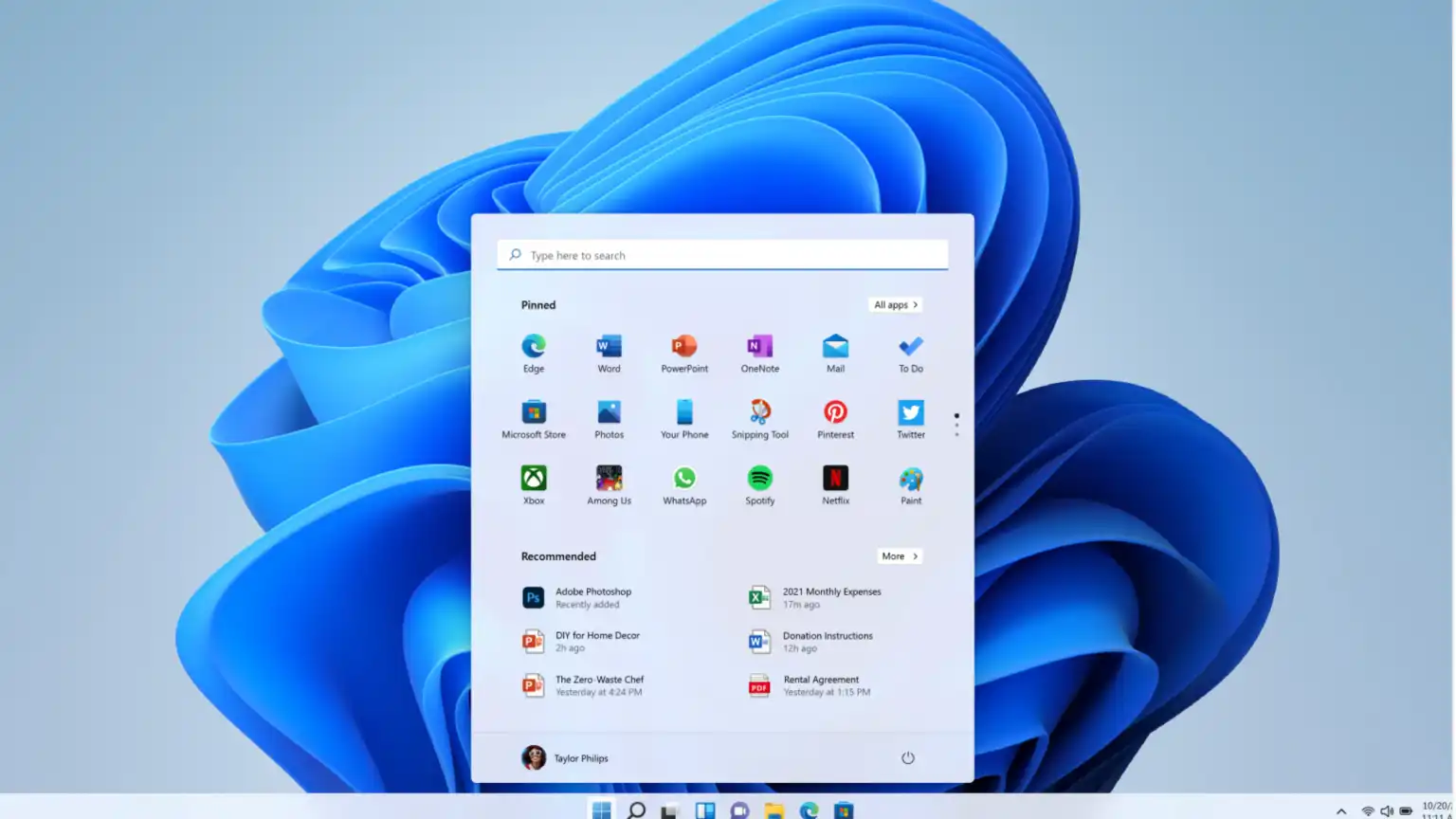The image size is (1456, 819).
Task: Show More recommended items
Action: 900,556
